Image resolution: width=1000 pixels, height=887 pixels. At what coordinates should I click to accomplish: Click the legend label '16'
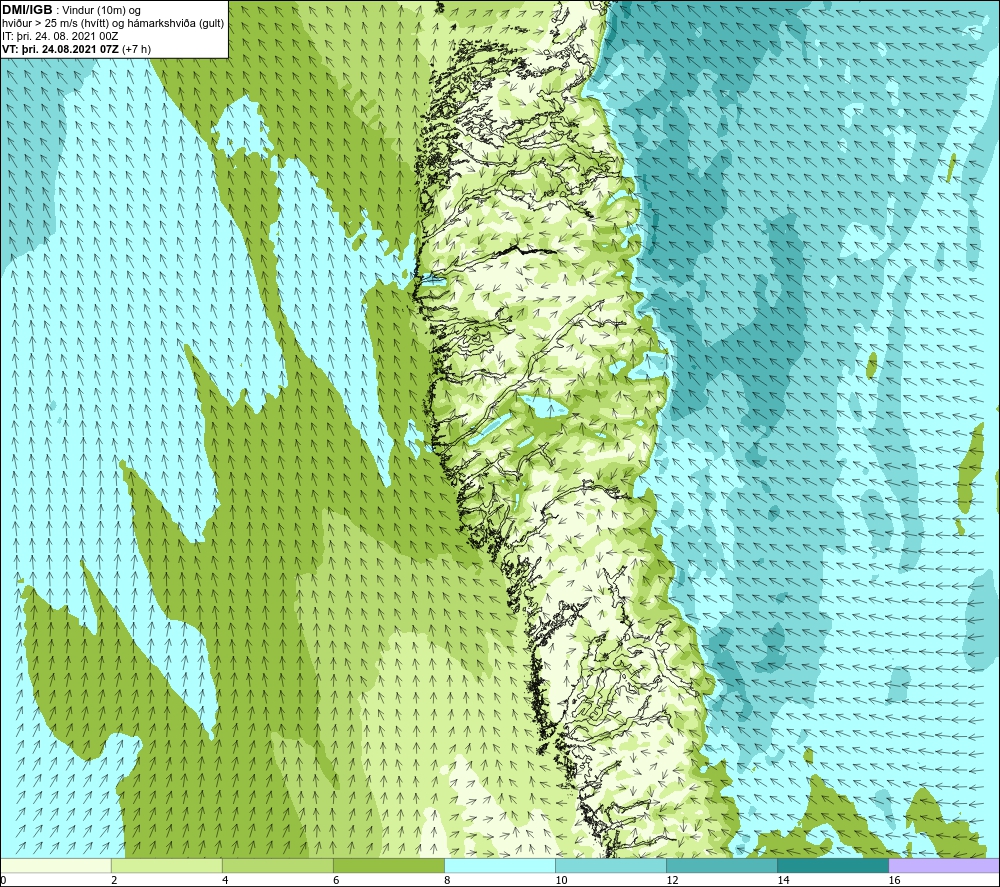pyautogui.click(x=893, y=881)
